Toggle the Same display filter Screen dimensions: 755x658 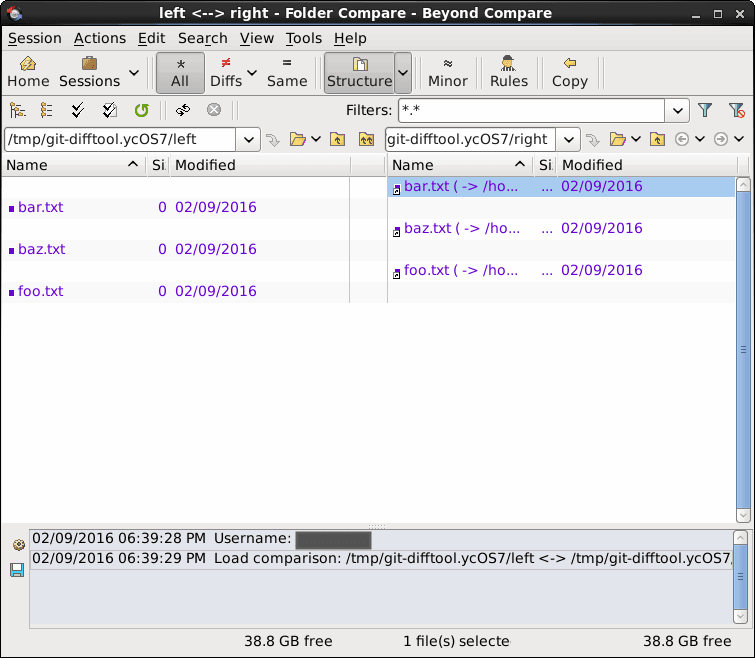[287, 73]
